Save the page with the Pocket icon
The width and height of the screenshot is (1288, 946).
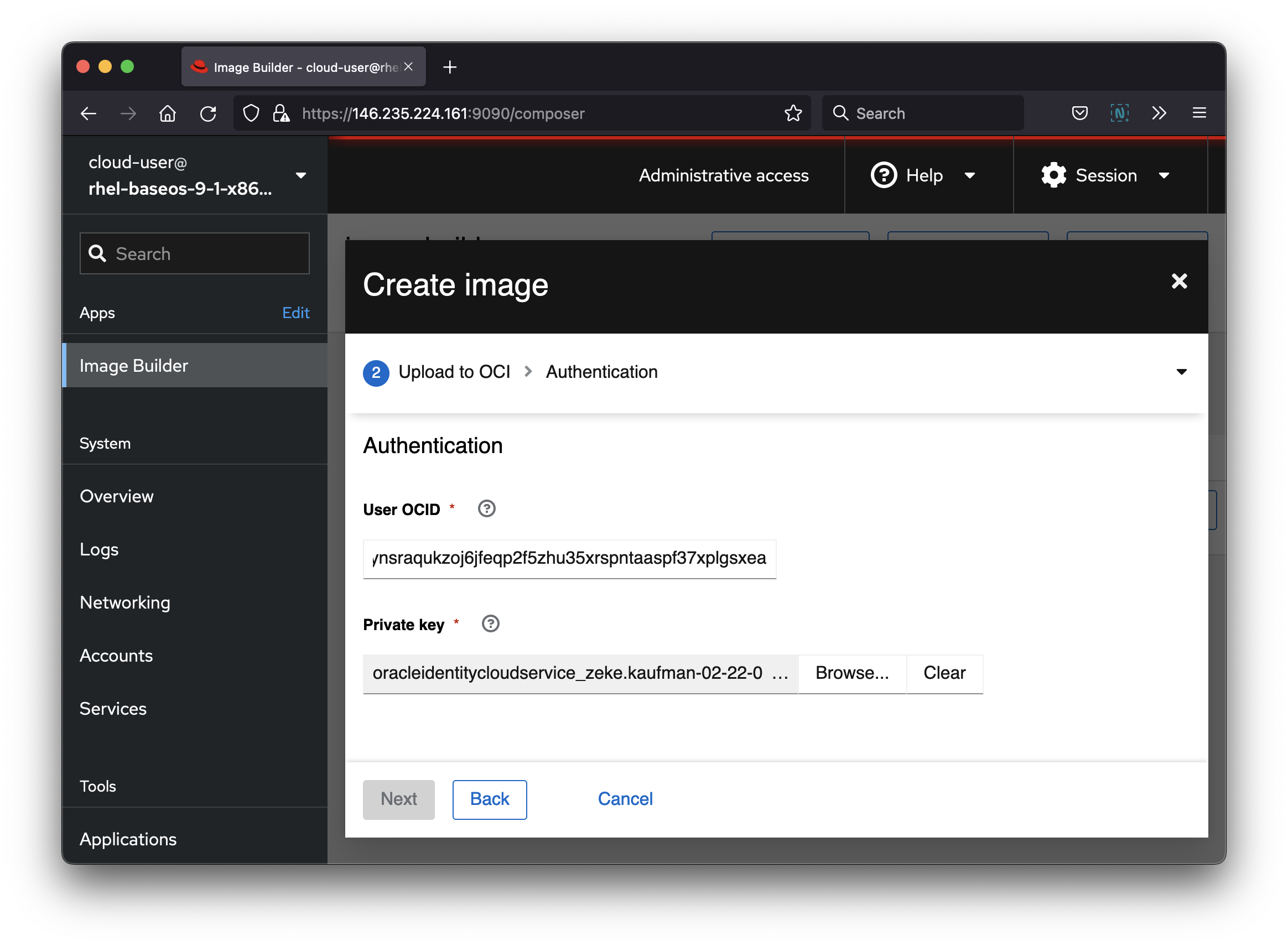[1079, 113]
